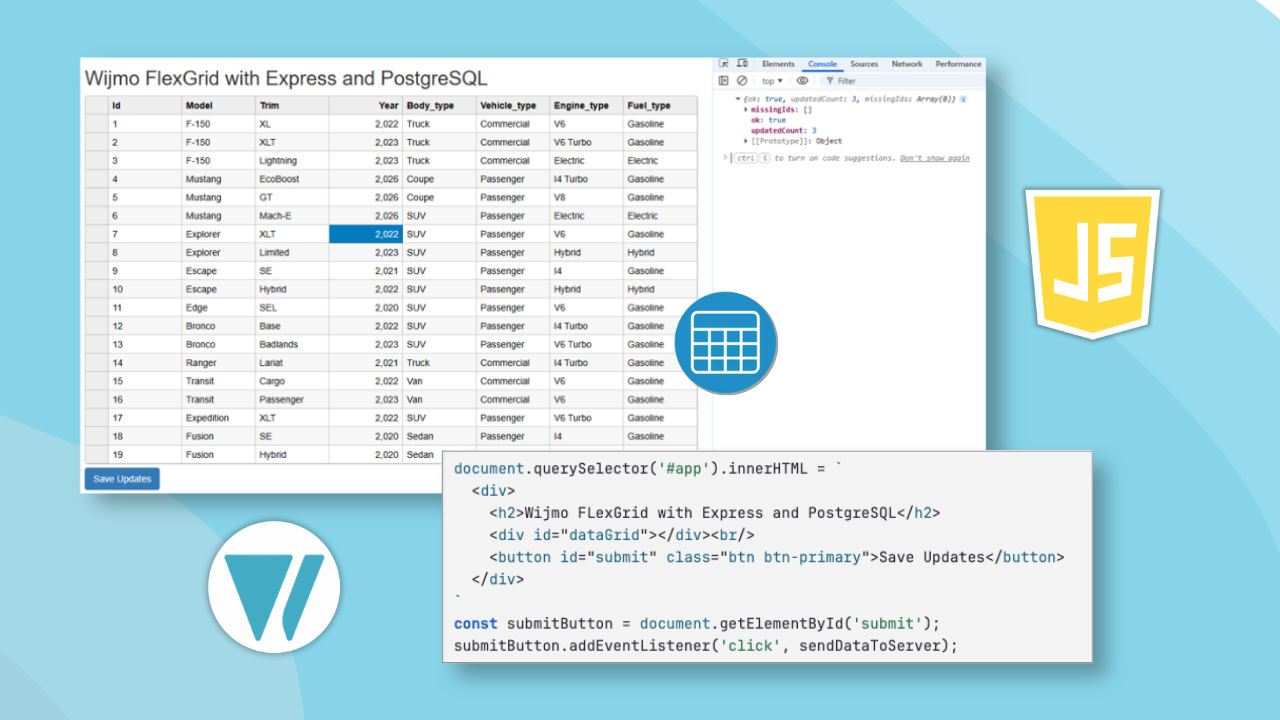Activate the inspect element picker icon

click(x=724, y=64)
